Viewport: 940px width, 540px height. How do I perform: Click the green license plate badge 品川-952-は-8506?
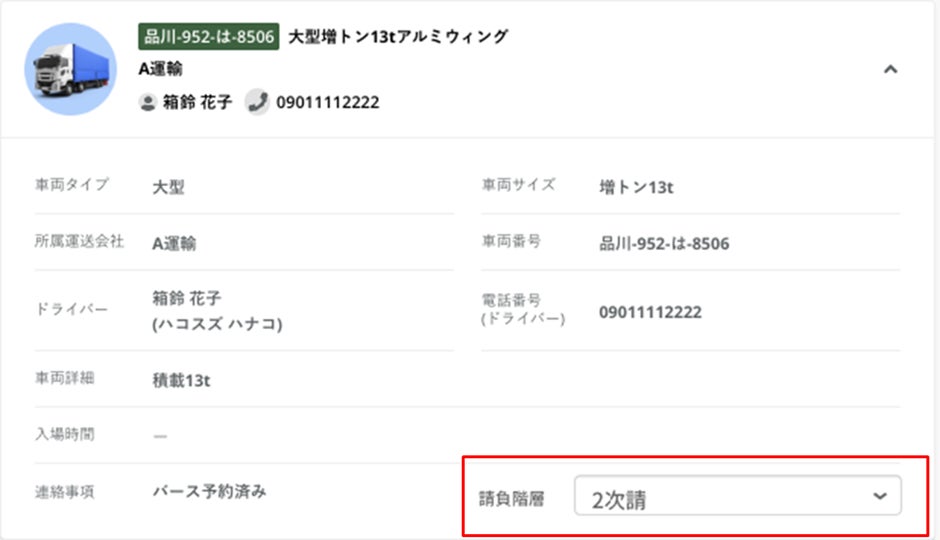pos(208,38)
